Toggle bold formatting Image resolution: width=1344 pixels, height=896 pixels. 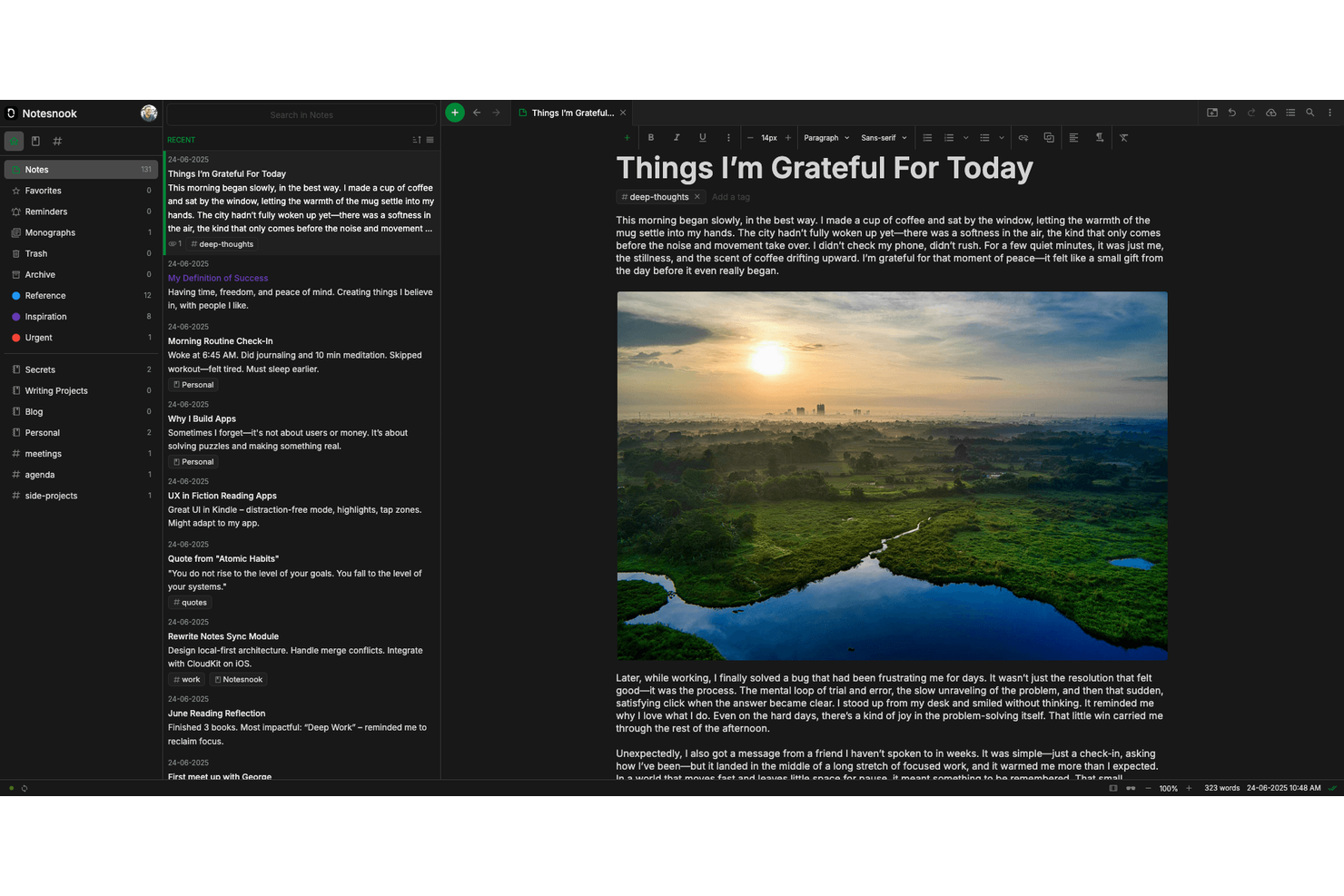pos(651,138)
